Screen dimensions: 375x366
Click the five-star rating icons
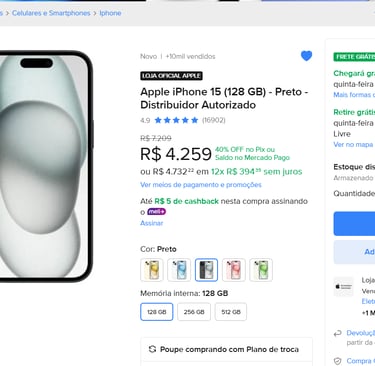(176, 120)
